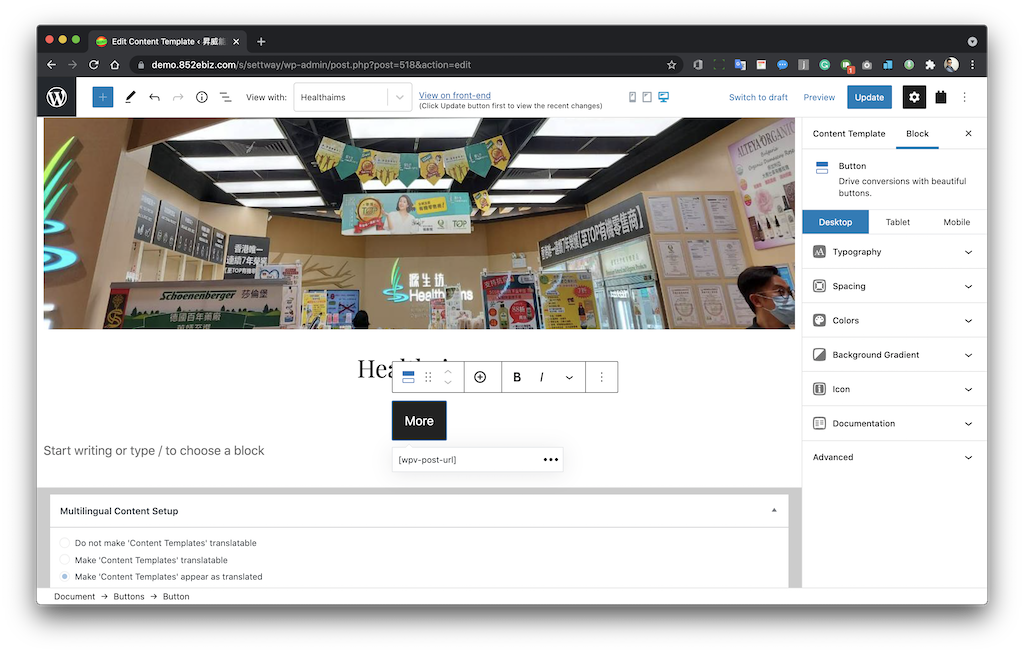Expand the Spacing panel

pos(893,286)
